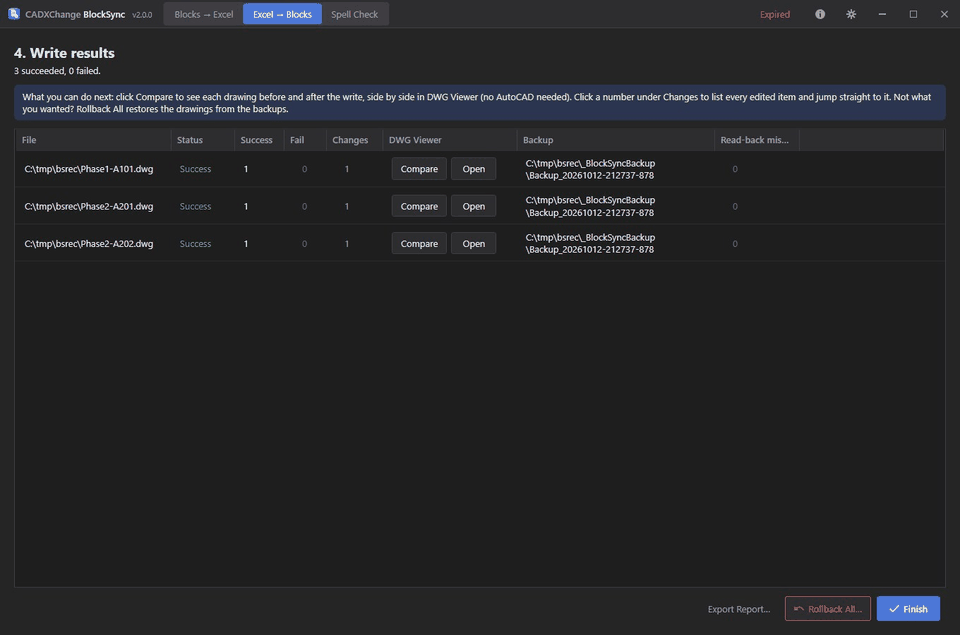Open the Spell Check tab
960x635 pixels.
[x=354, y=14]
